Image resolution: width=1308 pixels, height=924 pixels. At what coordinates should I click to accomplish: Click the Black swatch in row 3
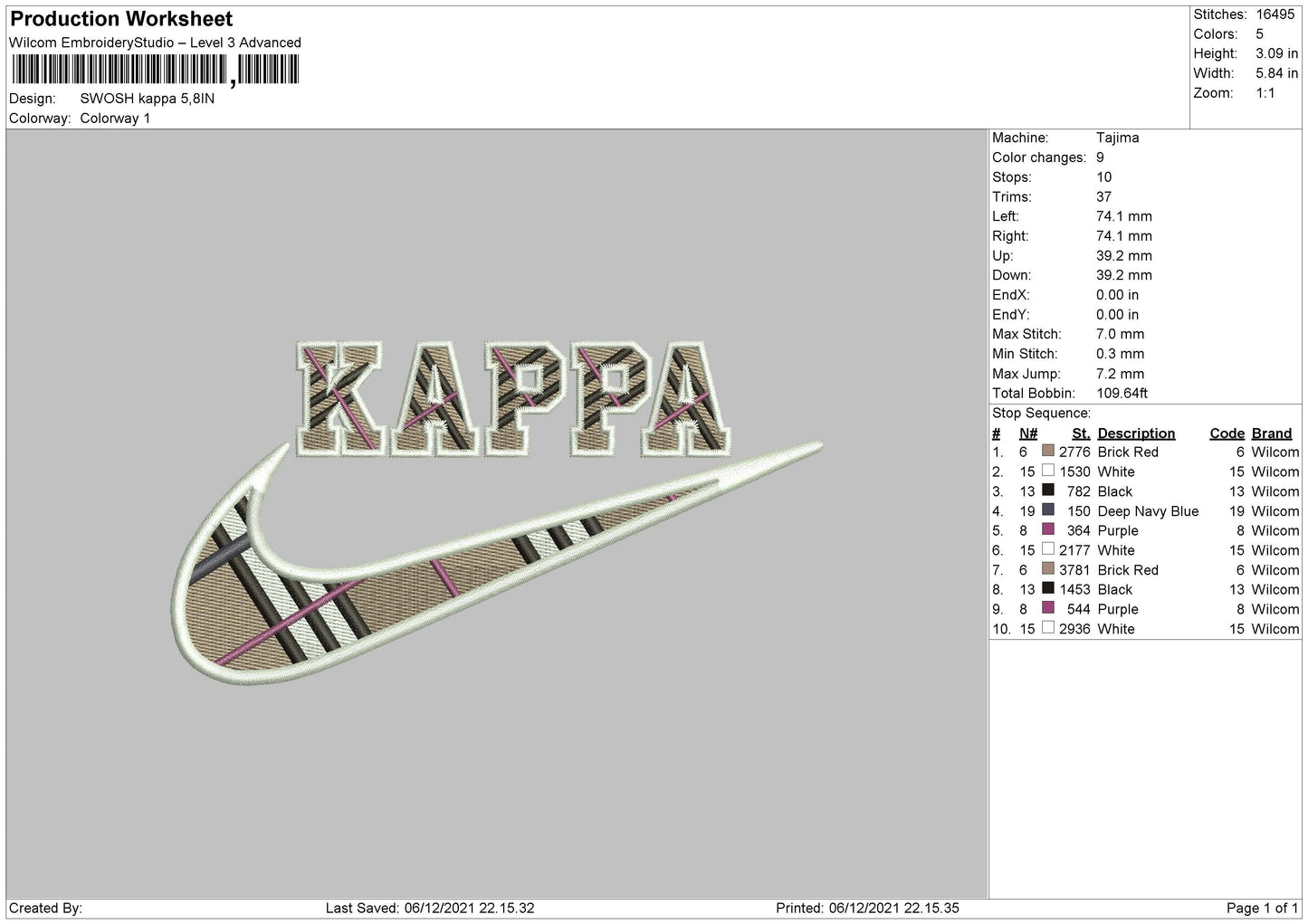[1048, 491]
